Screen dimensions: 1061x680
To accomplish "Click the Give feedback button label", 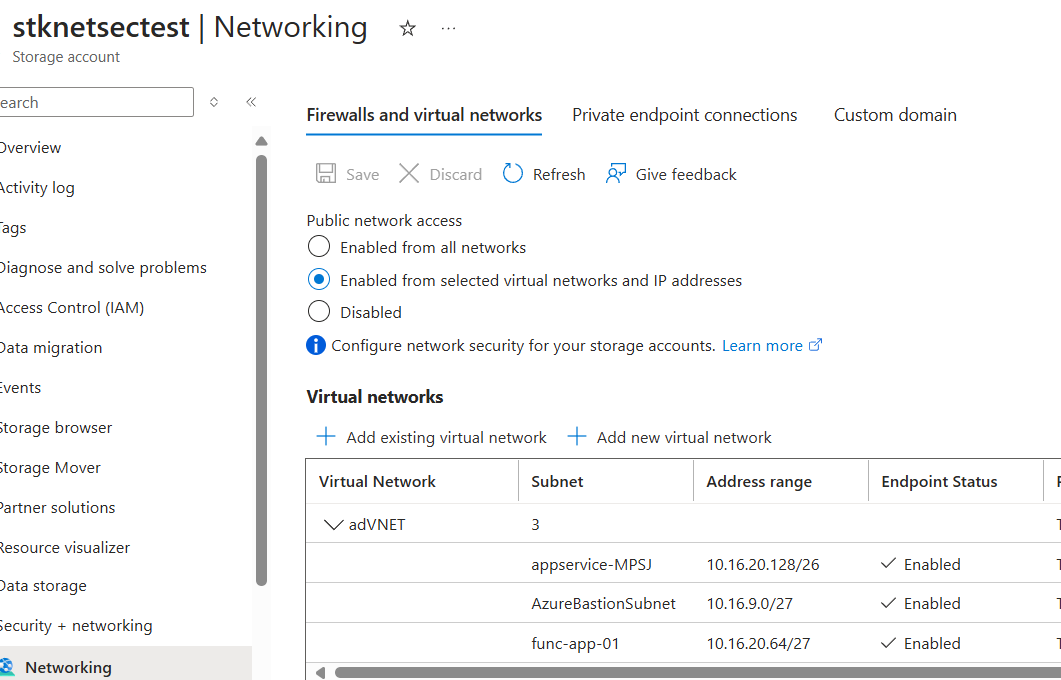I will (x=686, y=175).
